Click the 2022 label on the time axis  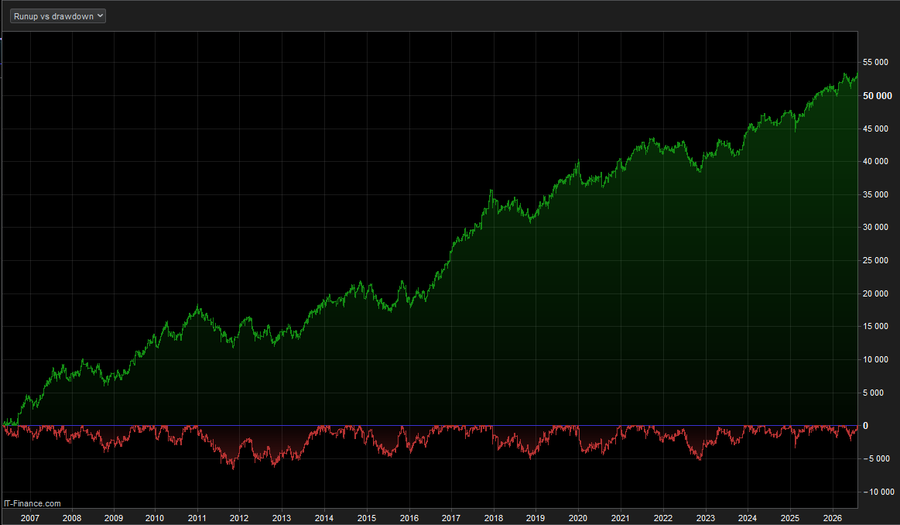663,518
